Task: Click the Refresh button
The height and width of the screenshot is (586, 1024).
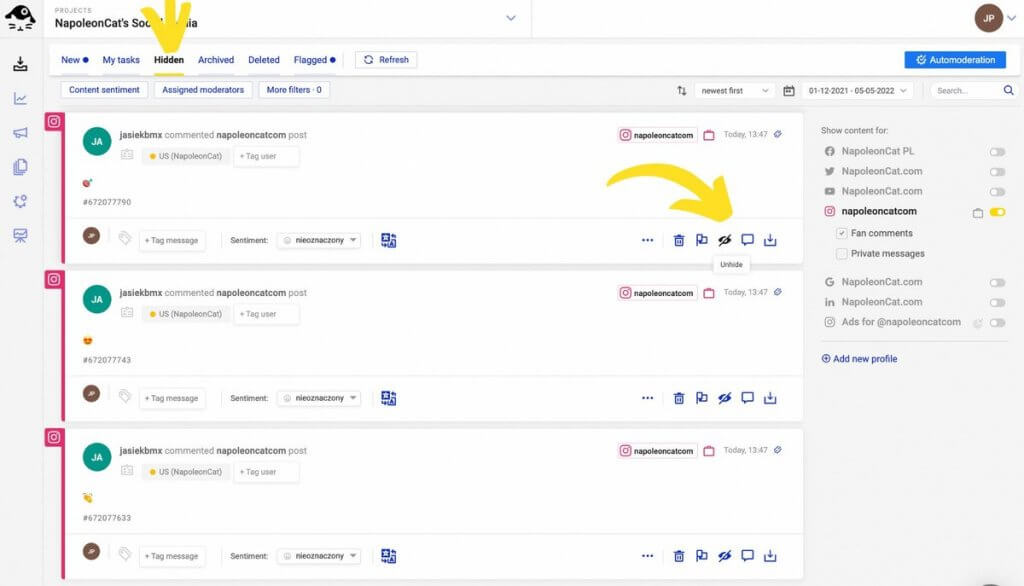Action: pos(386,60)
